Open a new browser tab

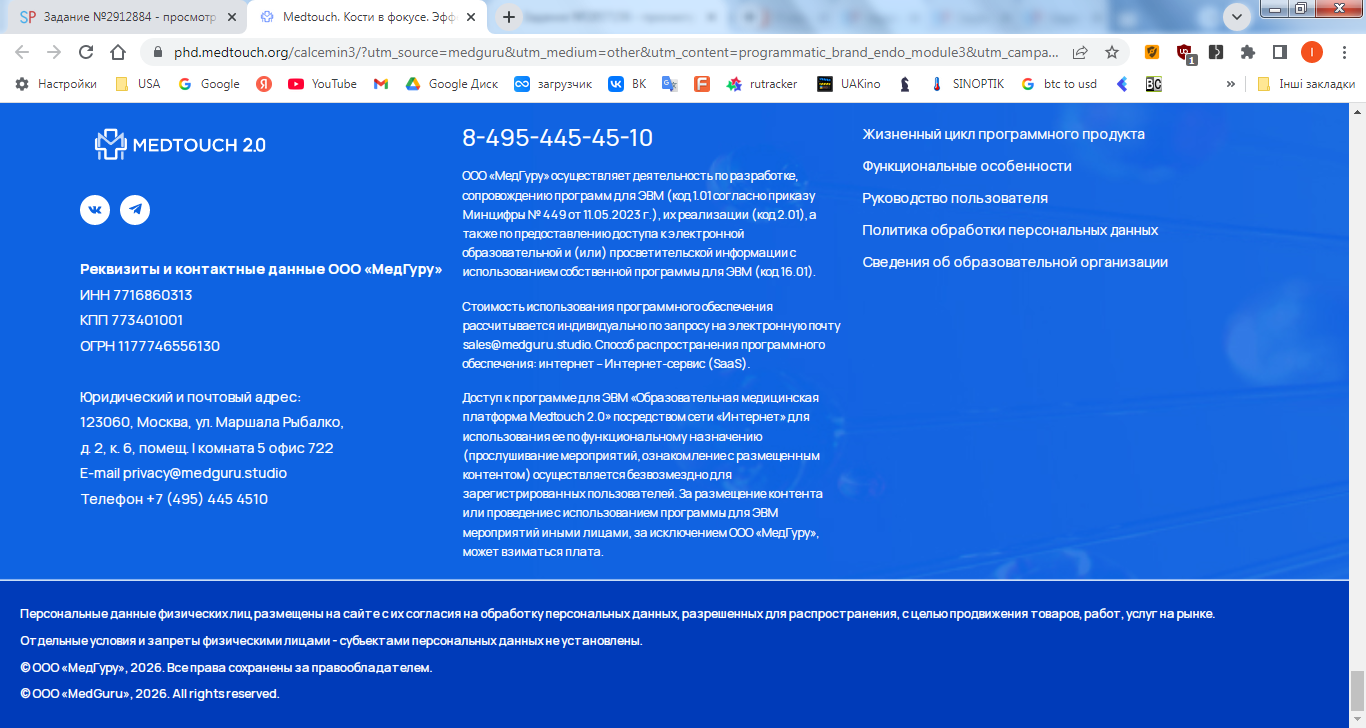509,17
